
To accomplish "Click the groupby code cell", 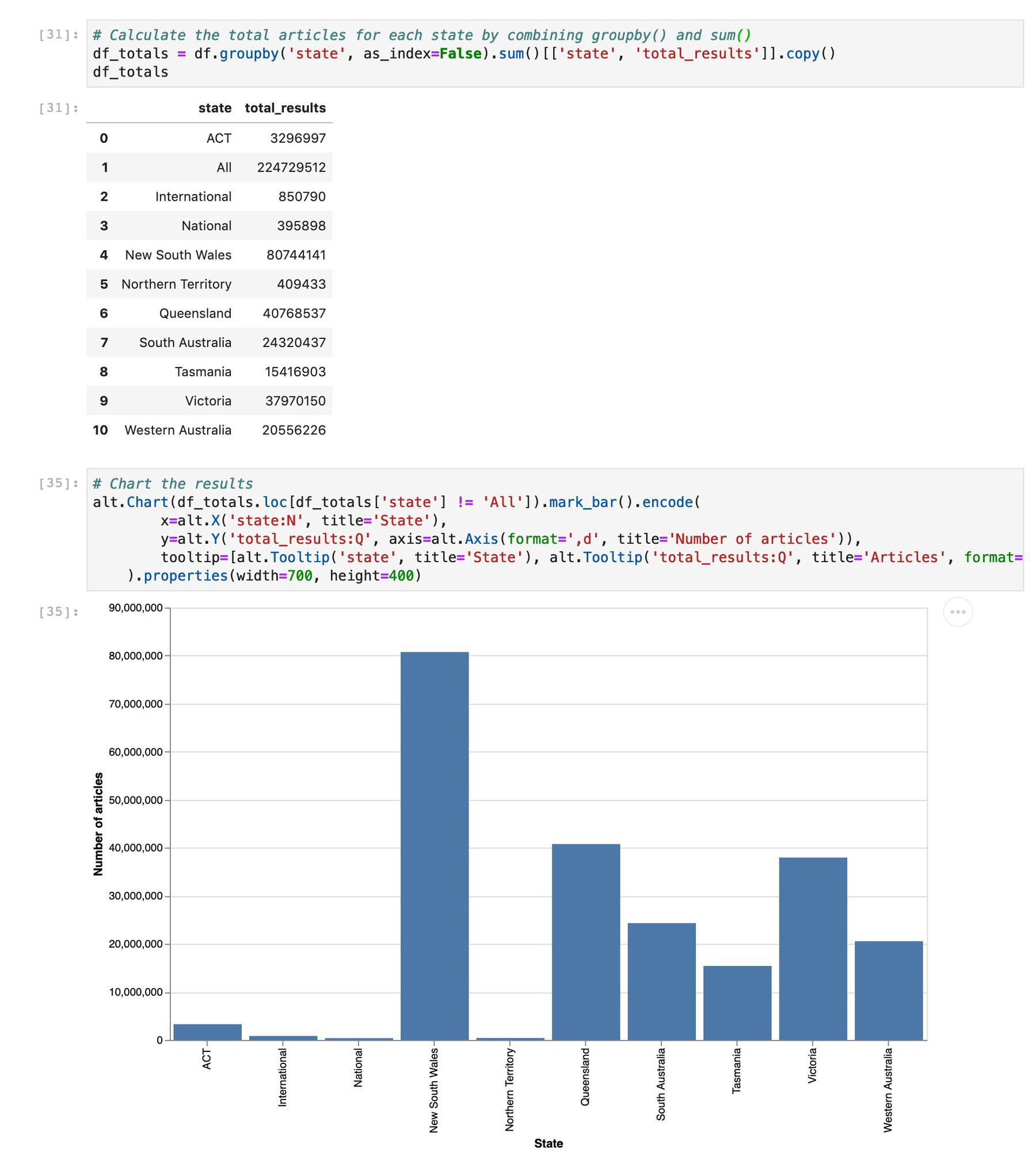I will click(555, 54).
